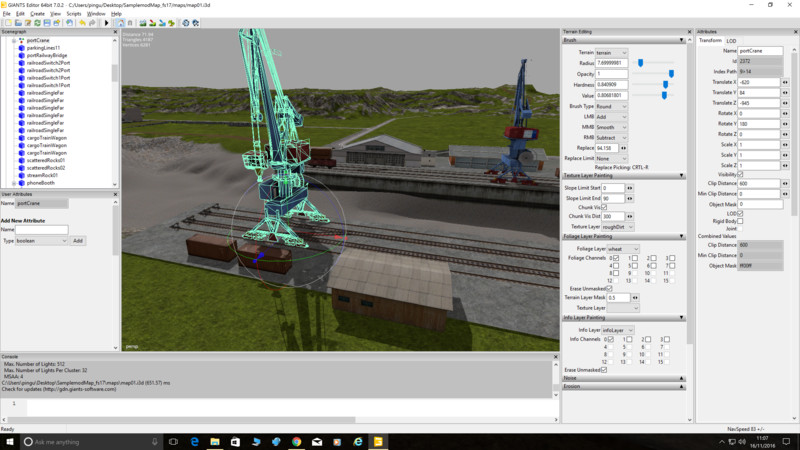Select parkingLines11 in the scenegraph
The image size is (800, 450).
coord(43,48)
